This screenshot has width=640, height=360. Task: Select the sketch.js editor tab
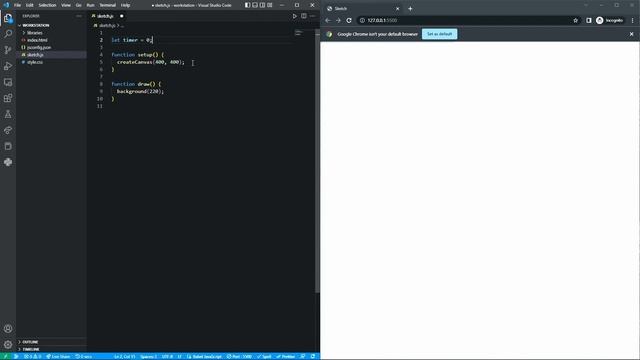click(x=108, y=16)
